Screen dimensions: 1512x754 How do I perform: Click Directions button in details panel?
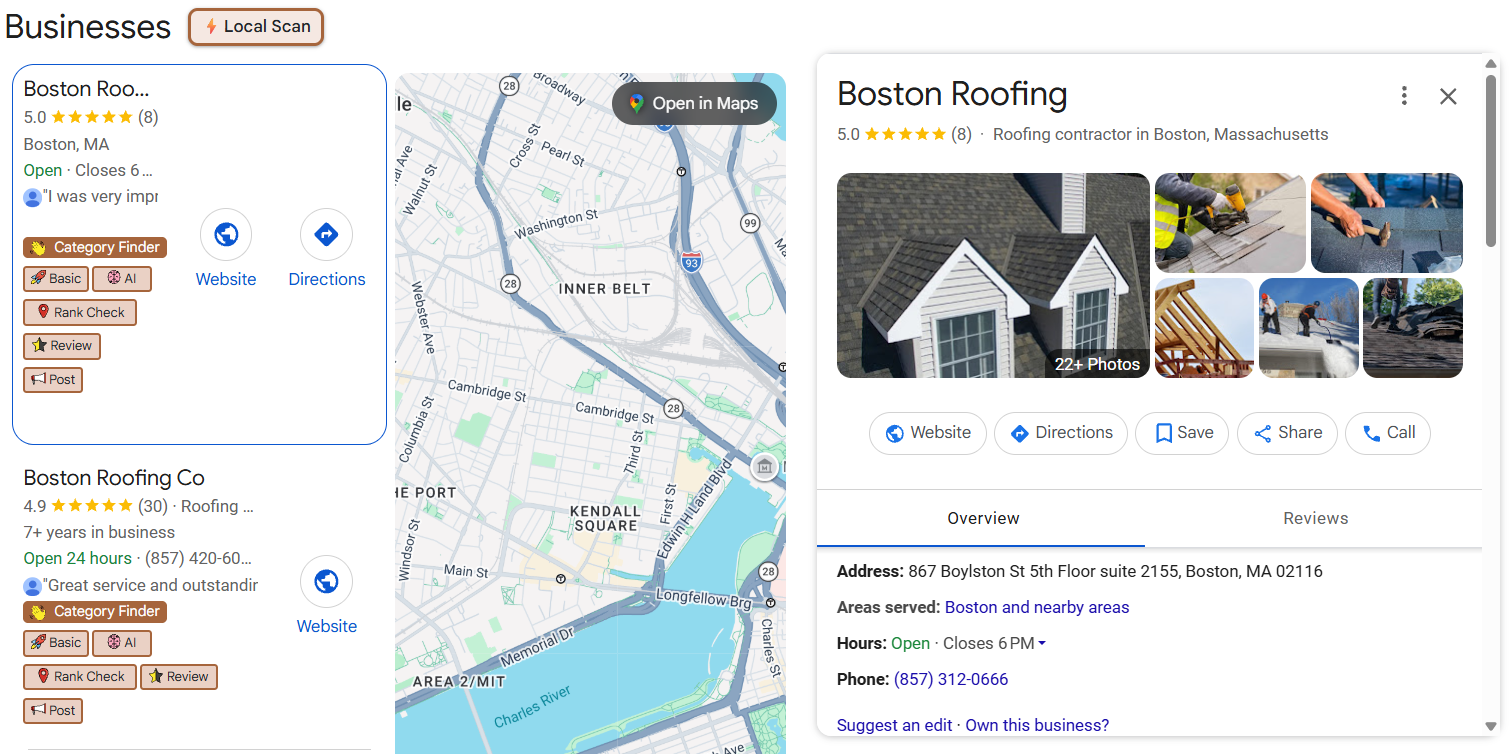tap(1061, 433)
